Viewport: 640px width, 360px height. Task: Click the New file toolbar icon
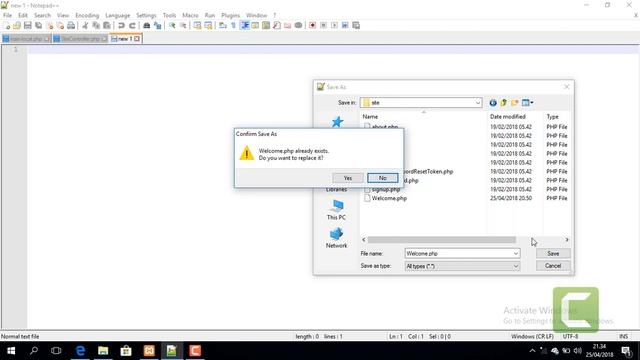[7, 25]
